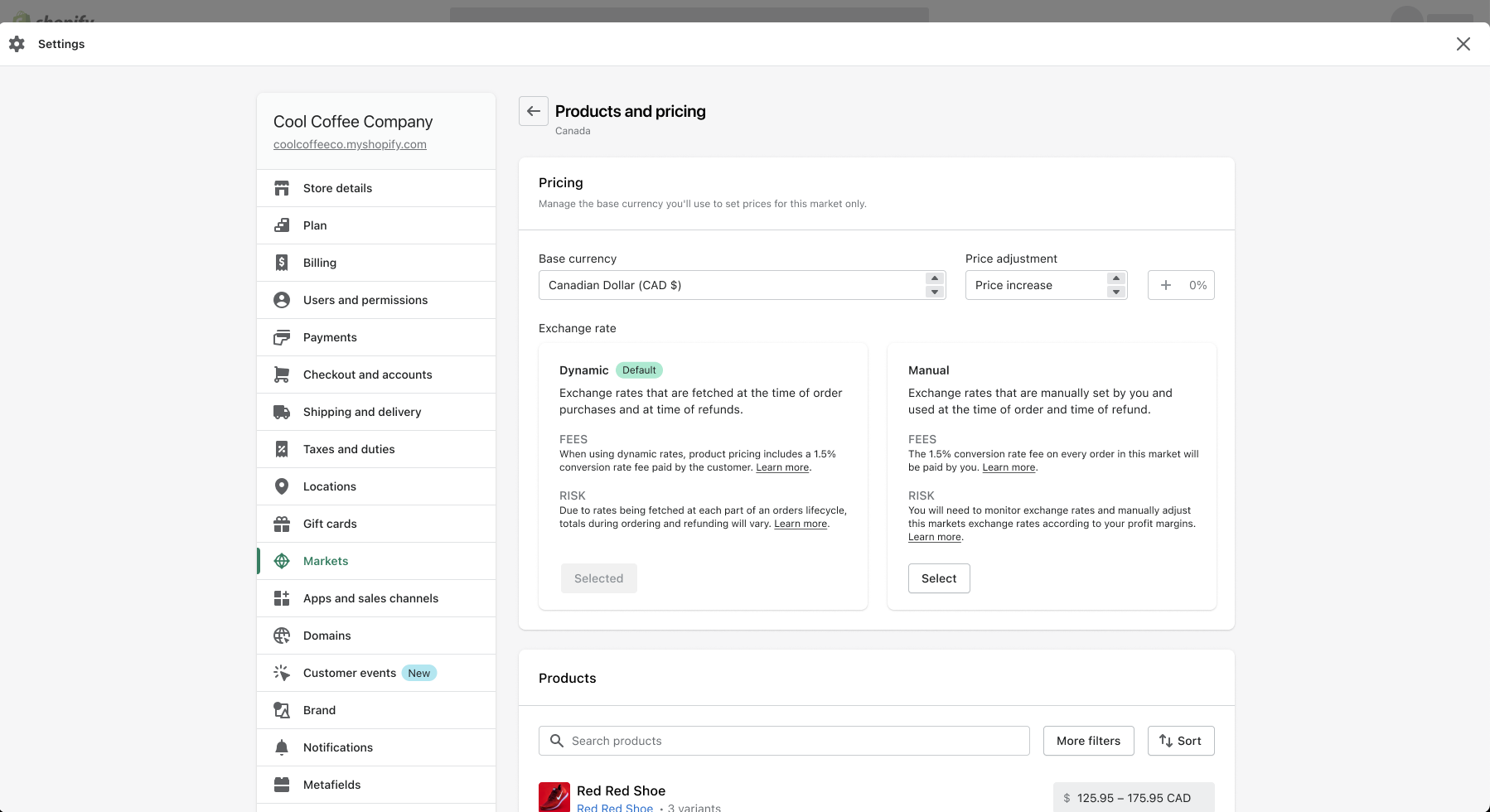The width and height of the screenshot is (1490, 812).
Task: Open the Markets settings section
Action: 326,561
